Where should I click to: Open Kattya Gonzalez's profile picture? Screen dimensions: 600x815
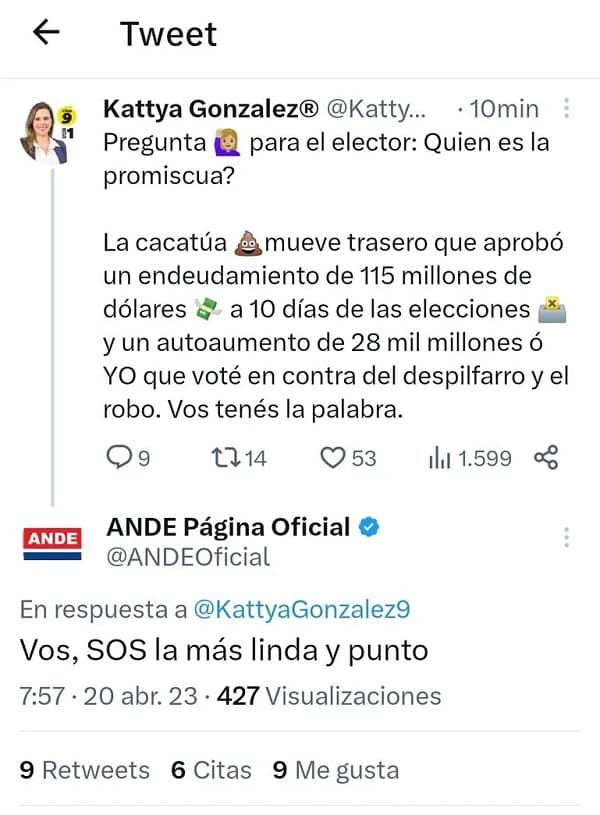pyautogui.click(x=45, y=130)
